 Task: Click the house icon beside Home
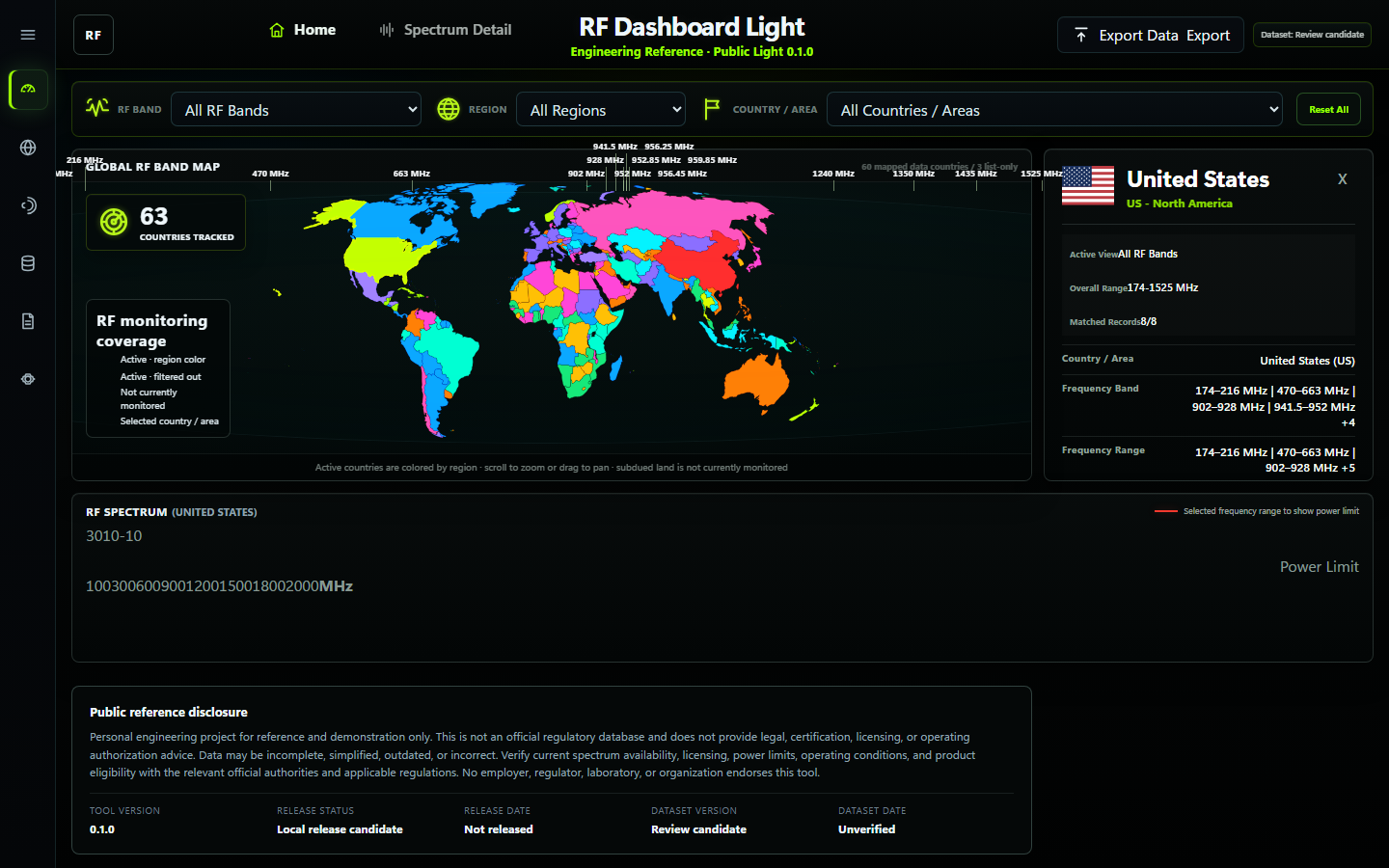pyautogui.click(x=277, y=30)
